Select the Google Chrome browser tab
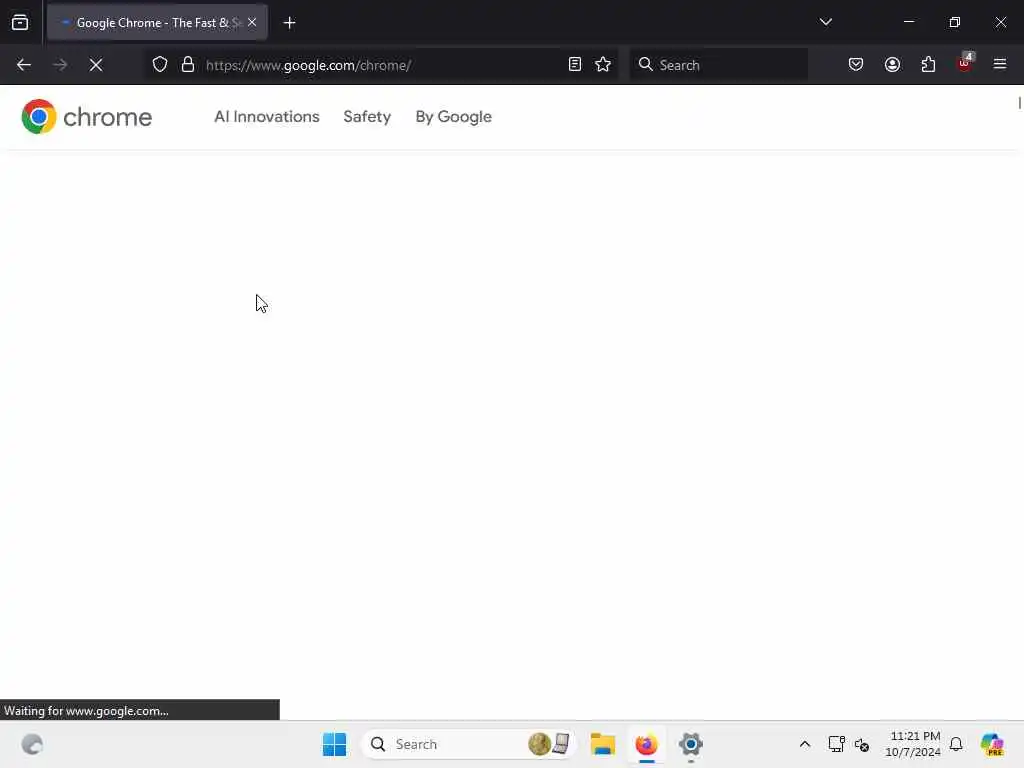The width and height of the screenshot is (1024, 768). tap(157, 23)
